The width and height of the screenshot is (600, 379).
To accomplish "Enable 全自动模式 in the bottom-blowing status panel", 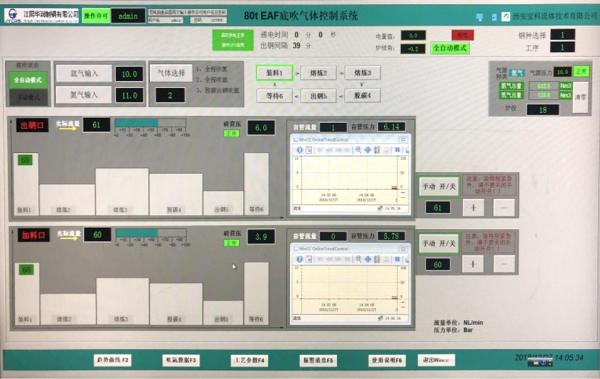I will click(28, 80).
